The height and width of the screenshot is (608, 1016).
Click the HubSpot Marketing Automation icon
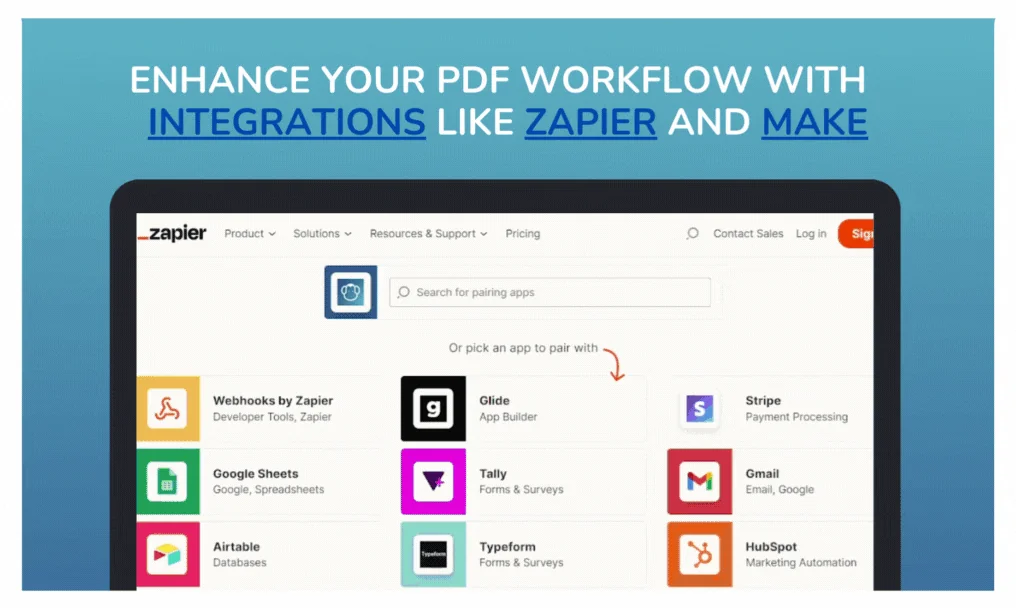699,555
